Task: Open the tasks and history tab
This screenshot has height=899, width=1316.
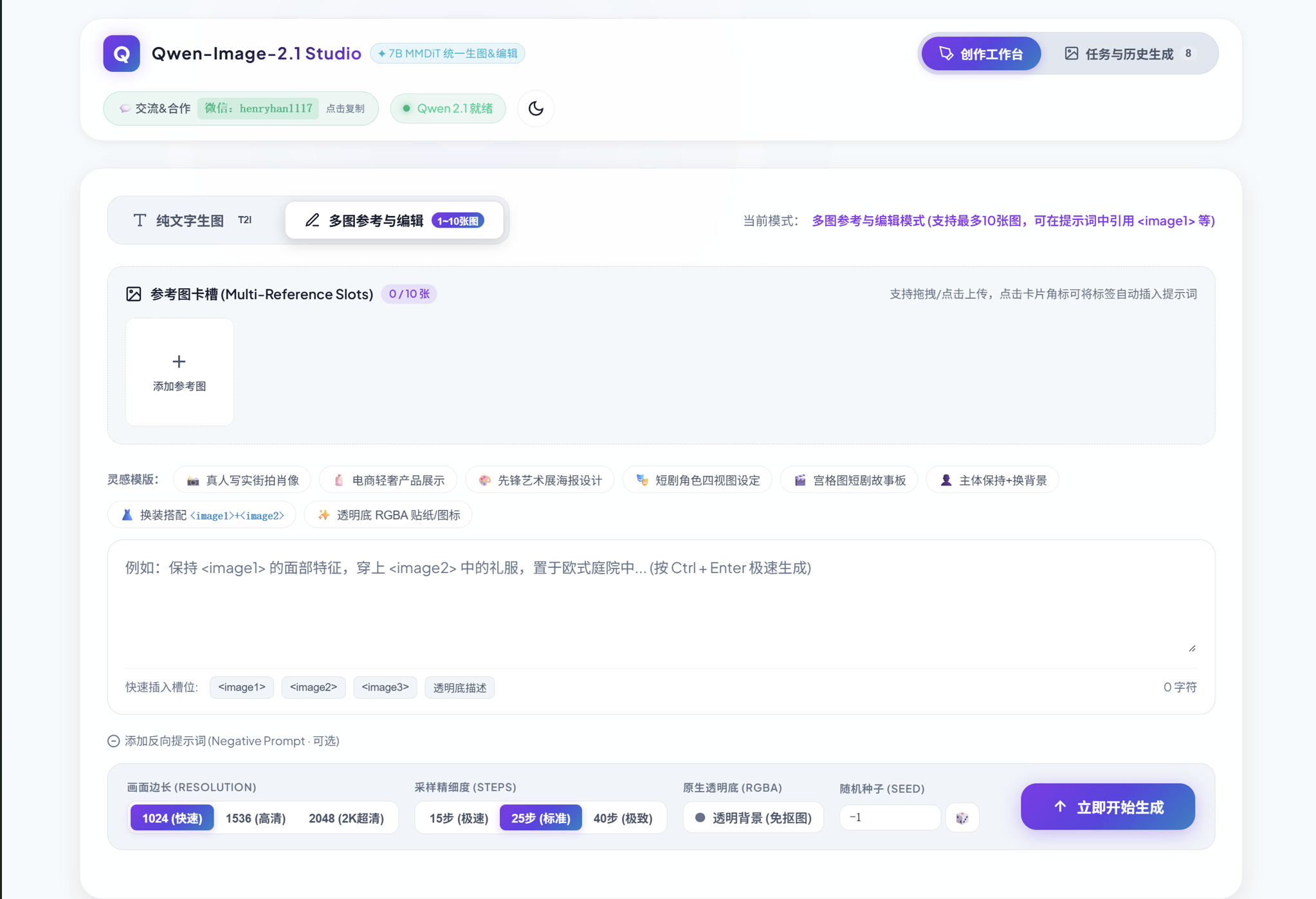Action: (x=1129, y=53)
